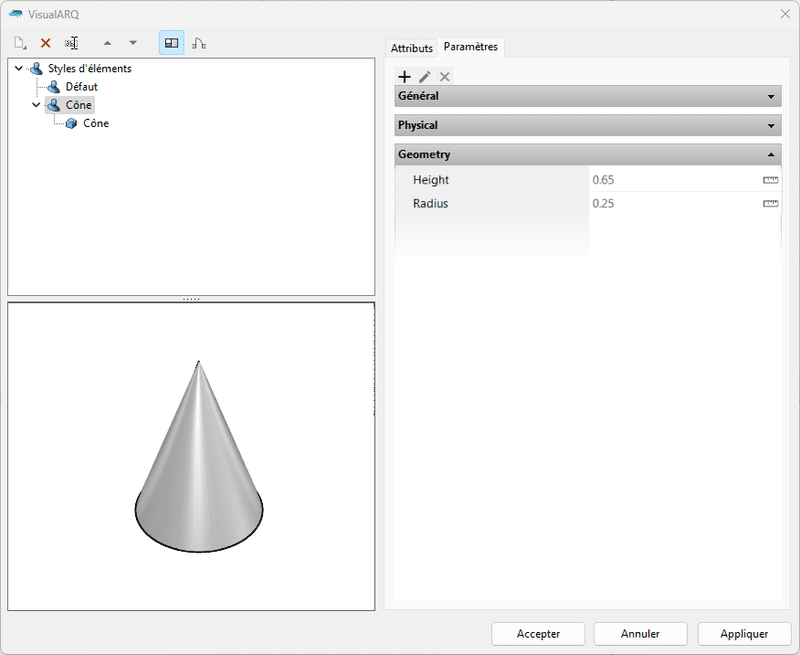Expand the Général section

pos(588,96)
